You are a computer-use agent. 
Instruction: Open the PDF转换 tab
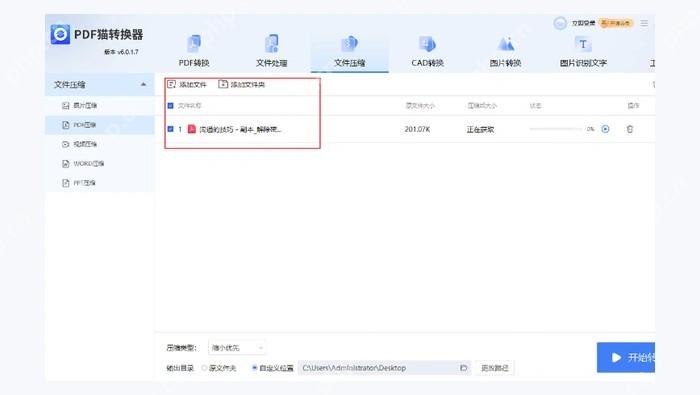tap(194, 51)
